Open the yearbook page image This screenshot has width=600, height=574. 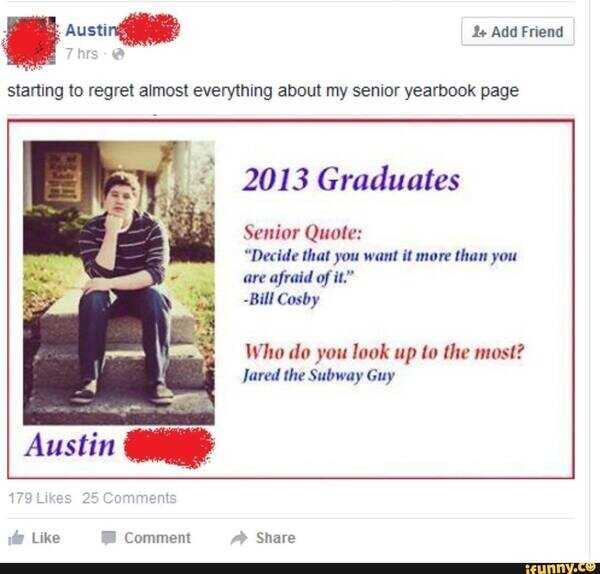pos(291,299)
